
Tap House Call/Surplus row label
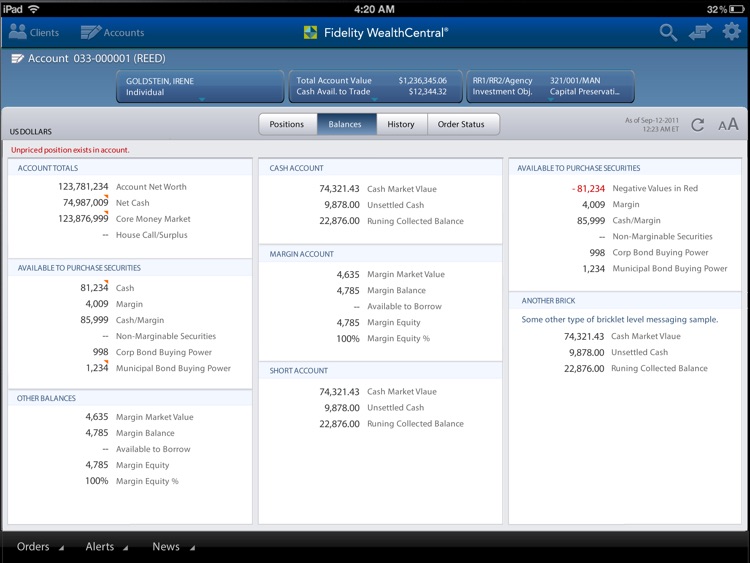coord(152,235)
